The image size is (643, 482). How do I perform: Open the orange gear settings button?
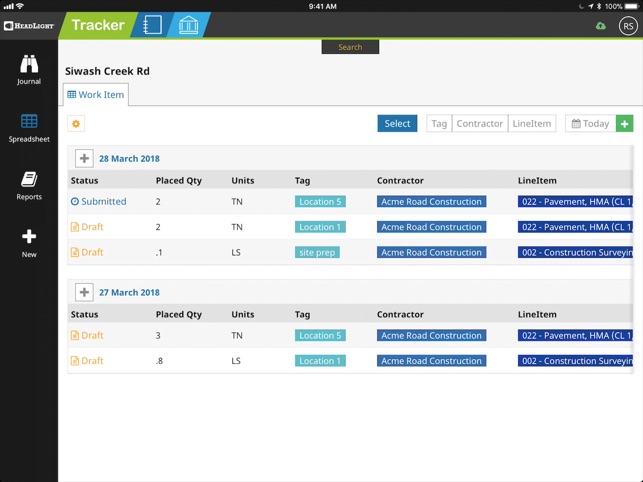76,124
